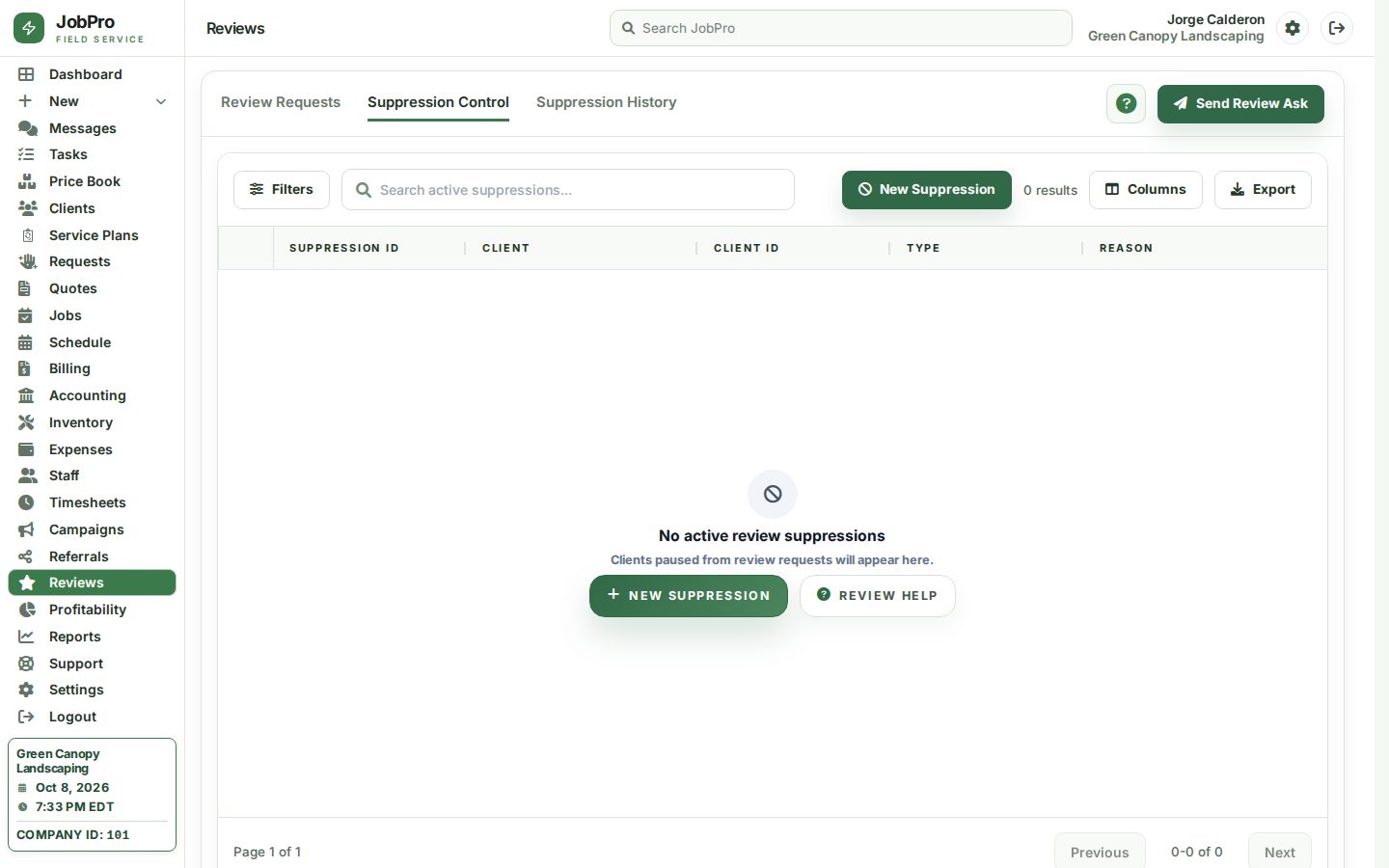This screenshot has width=1389, height=868.
Task: Open Timesheets in the sidebar
Action: pos(92,502)
